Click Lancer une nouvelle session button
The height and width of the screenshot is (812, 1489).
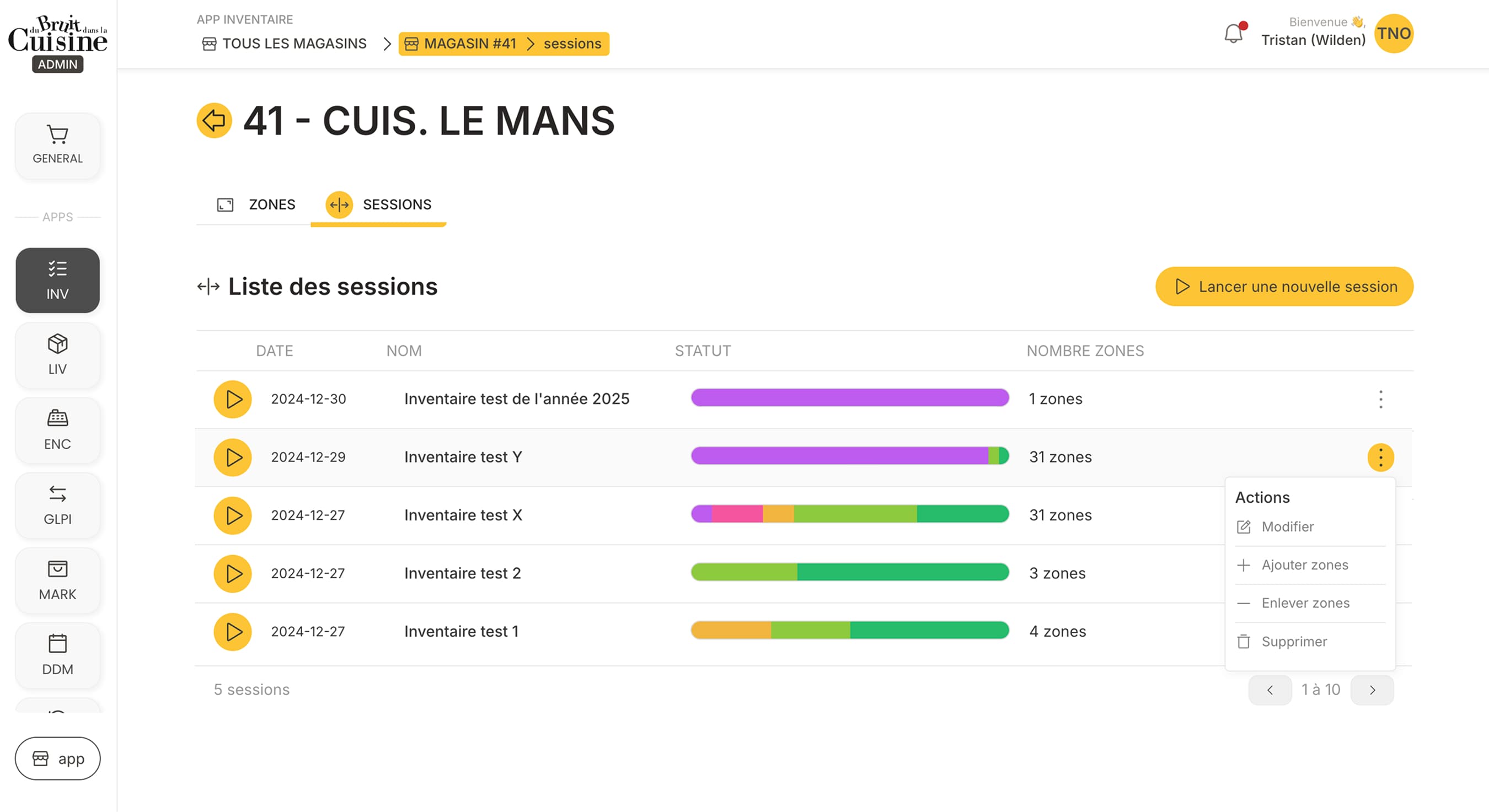pyautogui.click(x=1284, y=287)
